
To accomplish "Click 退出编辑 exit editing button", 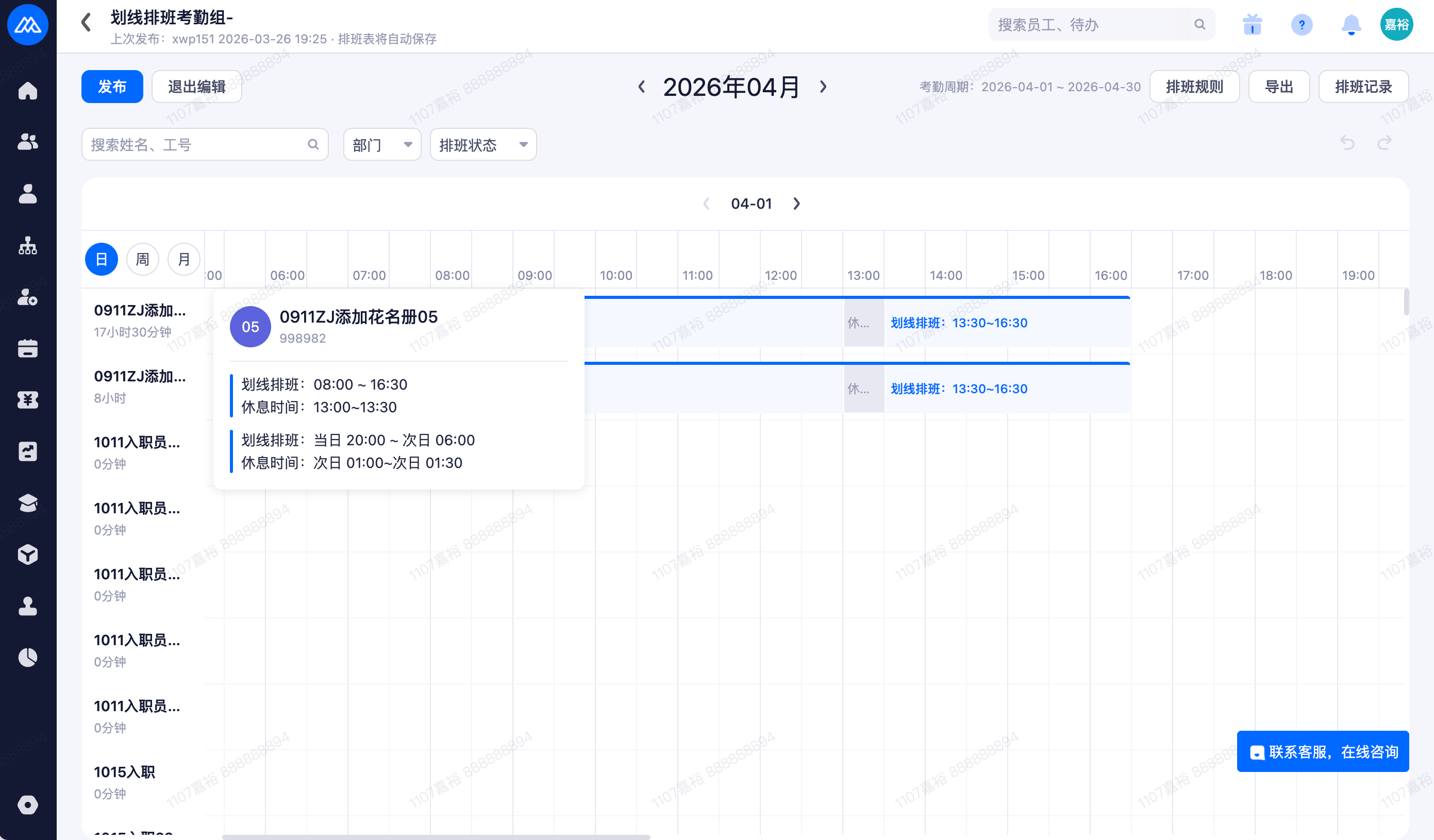I will point(196,87).
